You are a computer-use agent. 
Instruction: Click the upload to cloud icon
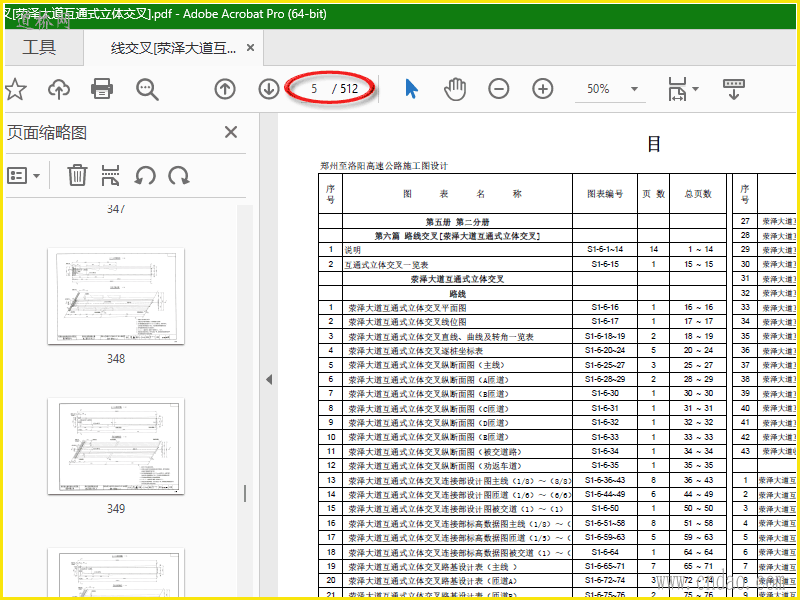point(59,89)
